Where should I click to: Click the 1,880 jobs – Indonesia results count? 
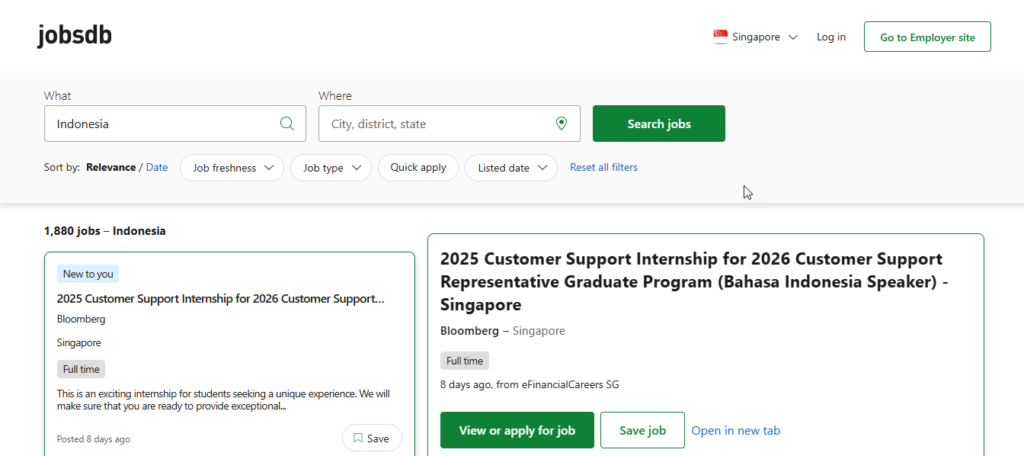click(x=104, y=231)
